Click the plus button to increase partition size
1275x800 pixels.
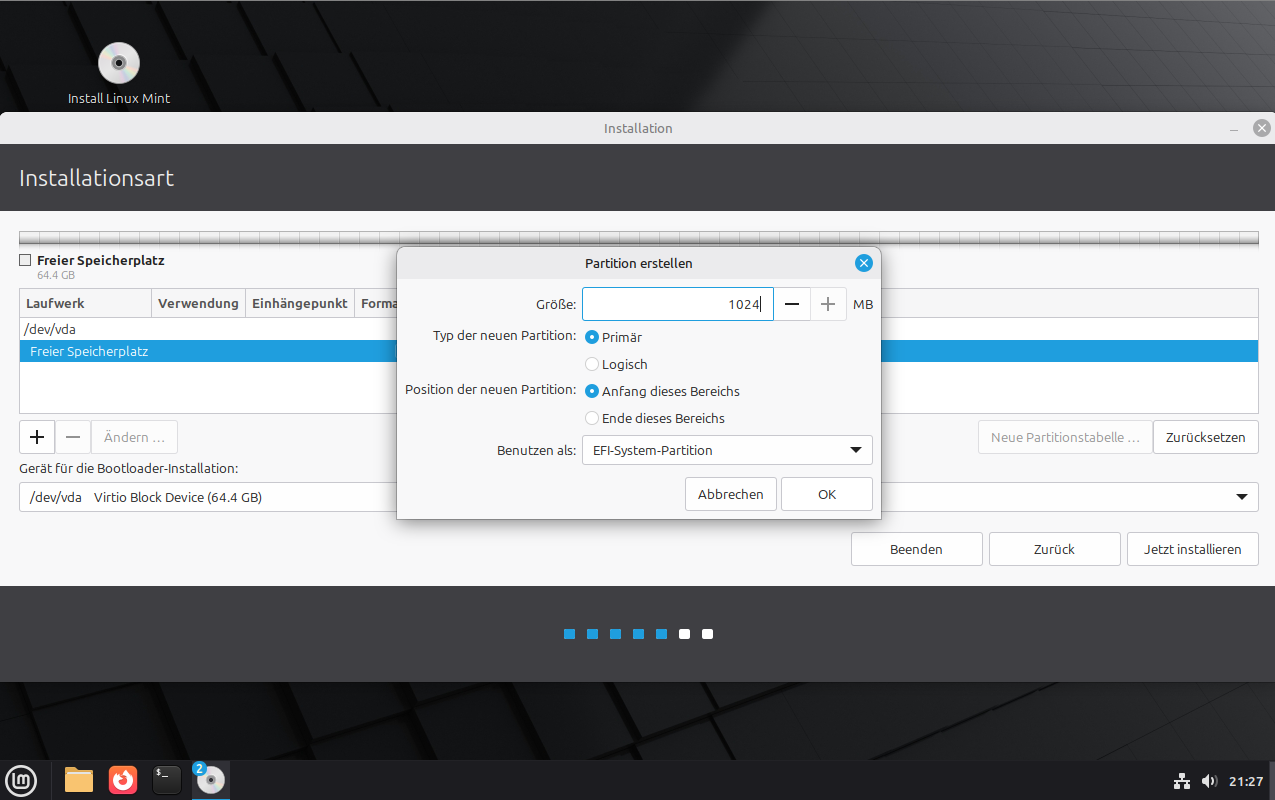tap(828, 304)
